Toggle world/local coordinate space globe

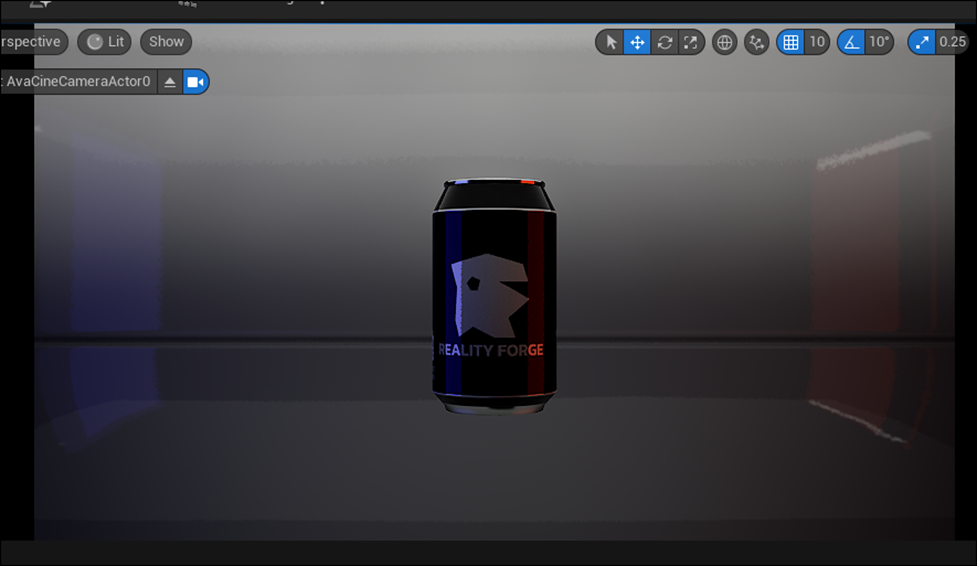coord(724,42)
